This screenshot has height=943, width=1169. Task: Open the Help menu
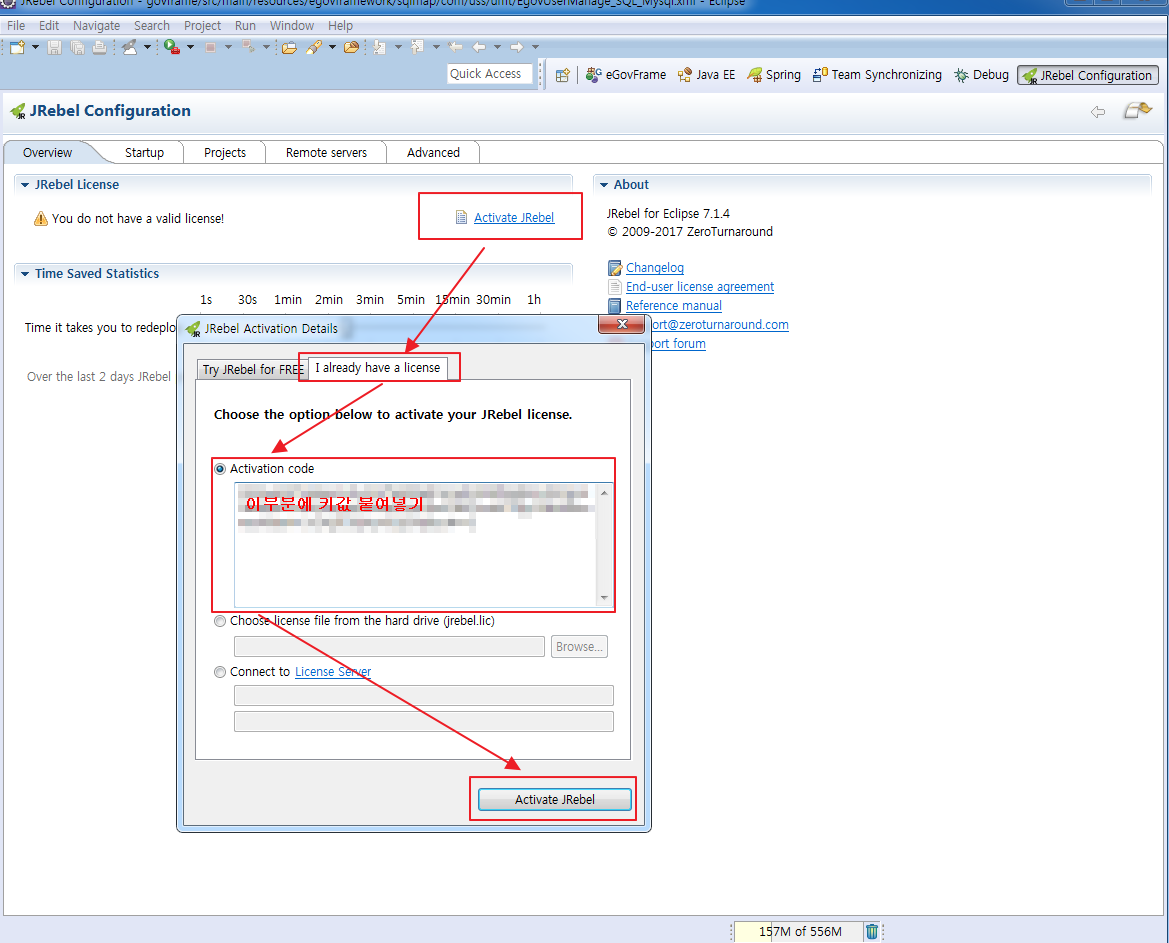coord(340,25)
